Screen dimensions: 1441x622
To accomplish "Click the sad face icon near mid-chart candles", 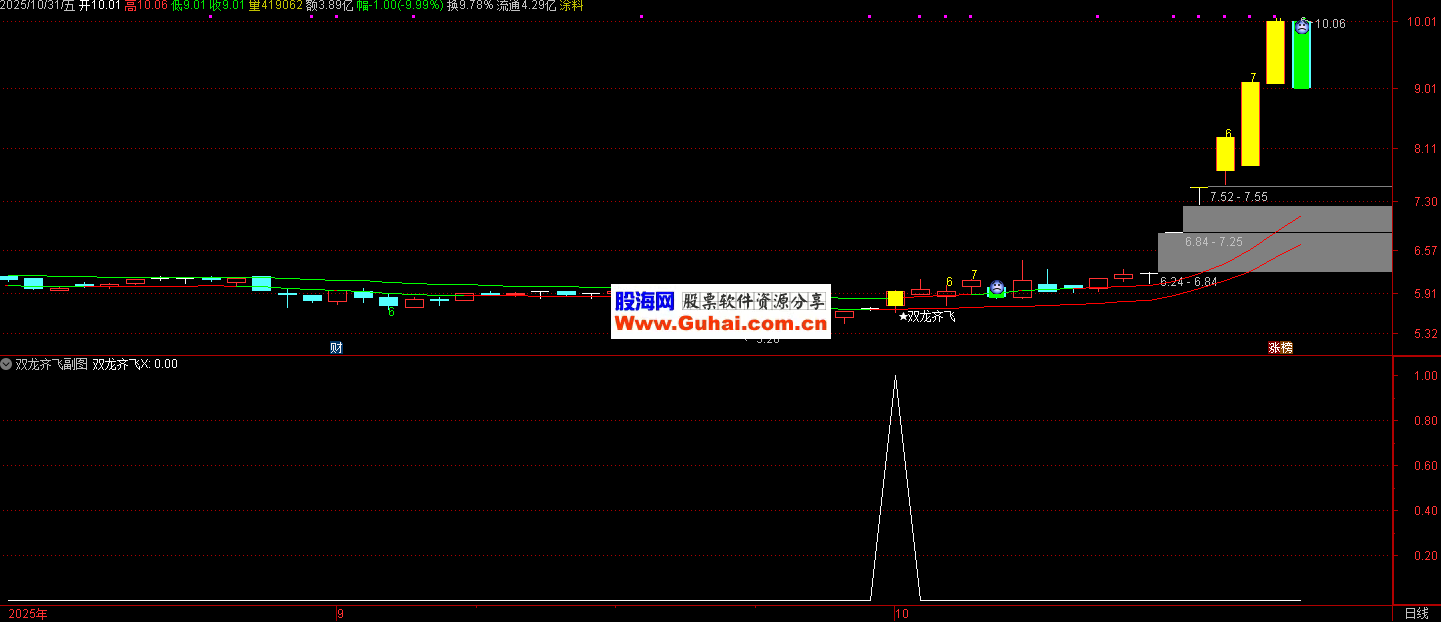I will pos(996,287).
